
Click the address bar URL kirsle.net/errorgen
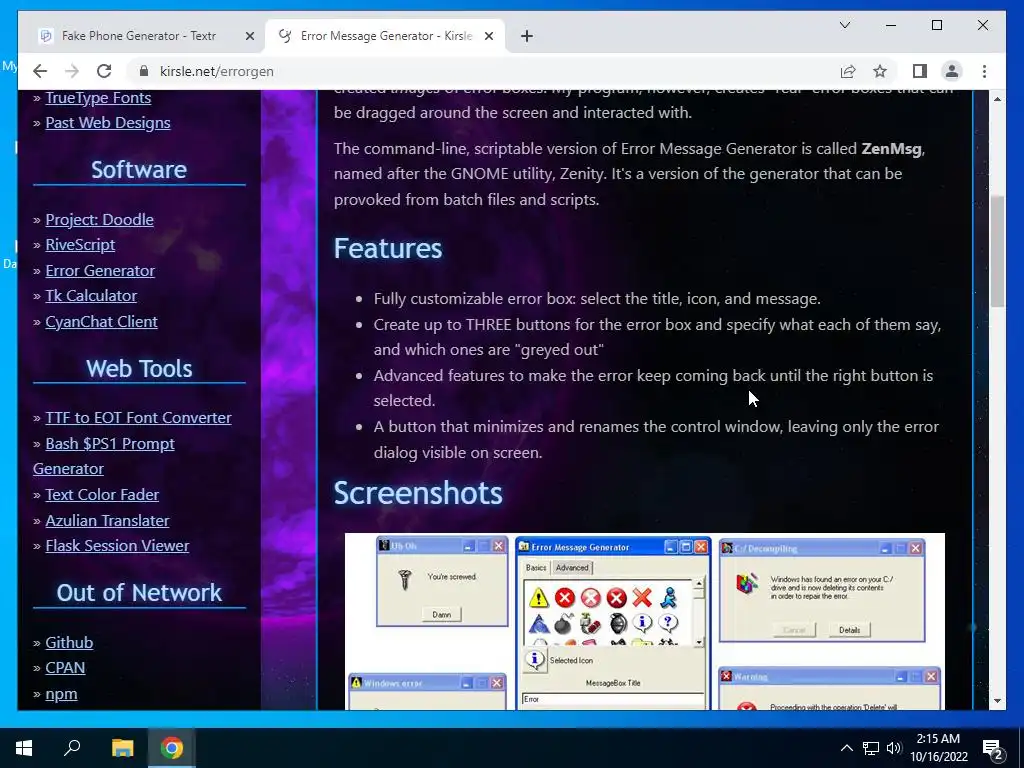(217, 71)
